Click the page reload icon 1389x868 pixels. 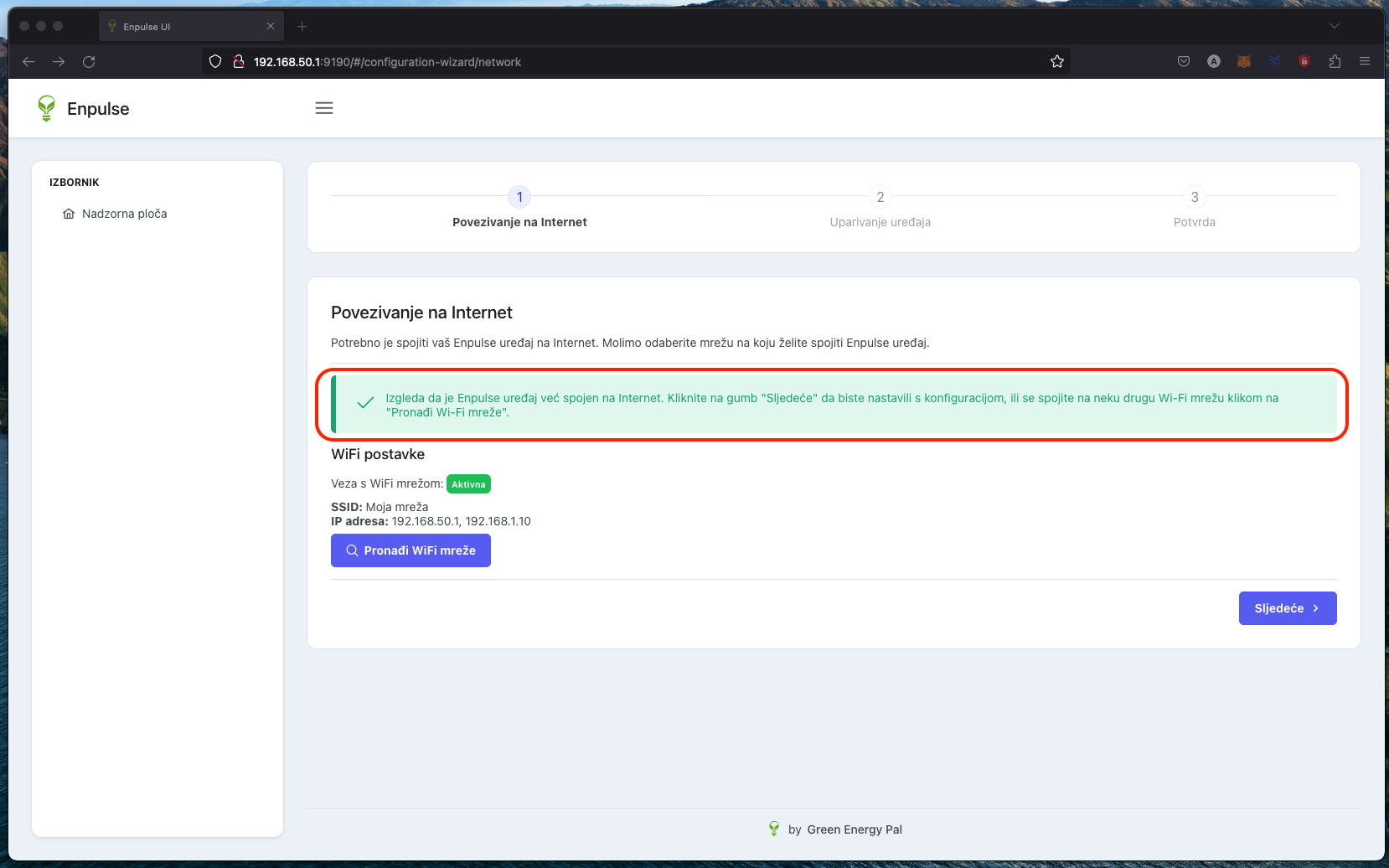click(x=89, y=61)
